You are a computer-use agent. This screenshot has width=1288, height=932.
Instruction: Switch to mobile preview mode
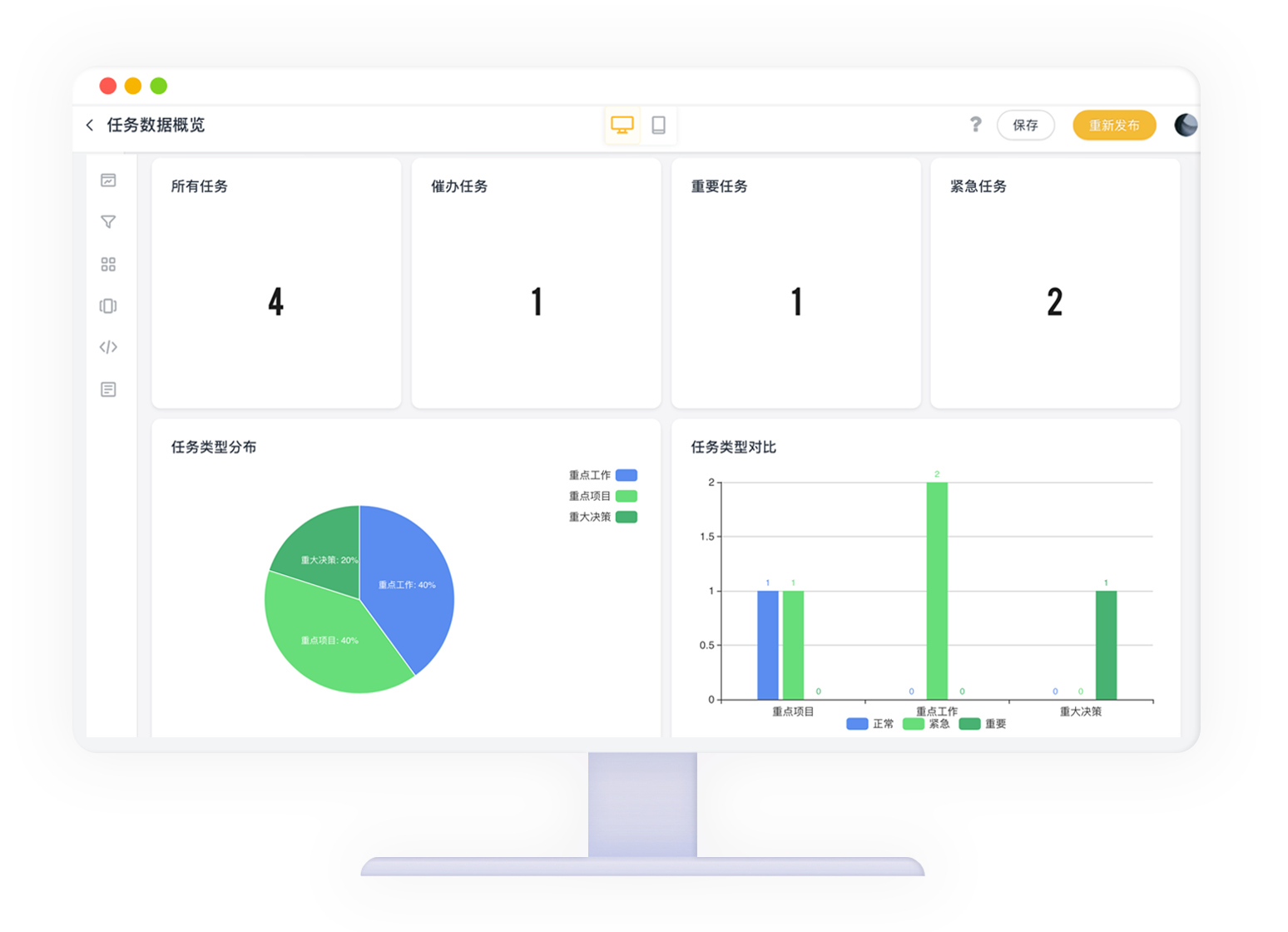(x=658, y=125)
